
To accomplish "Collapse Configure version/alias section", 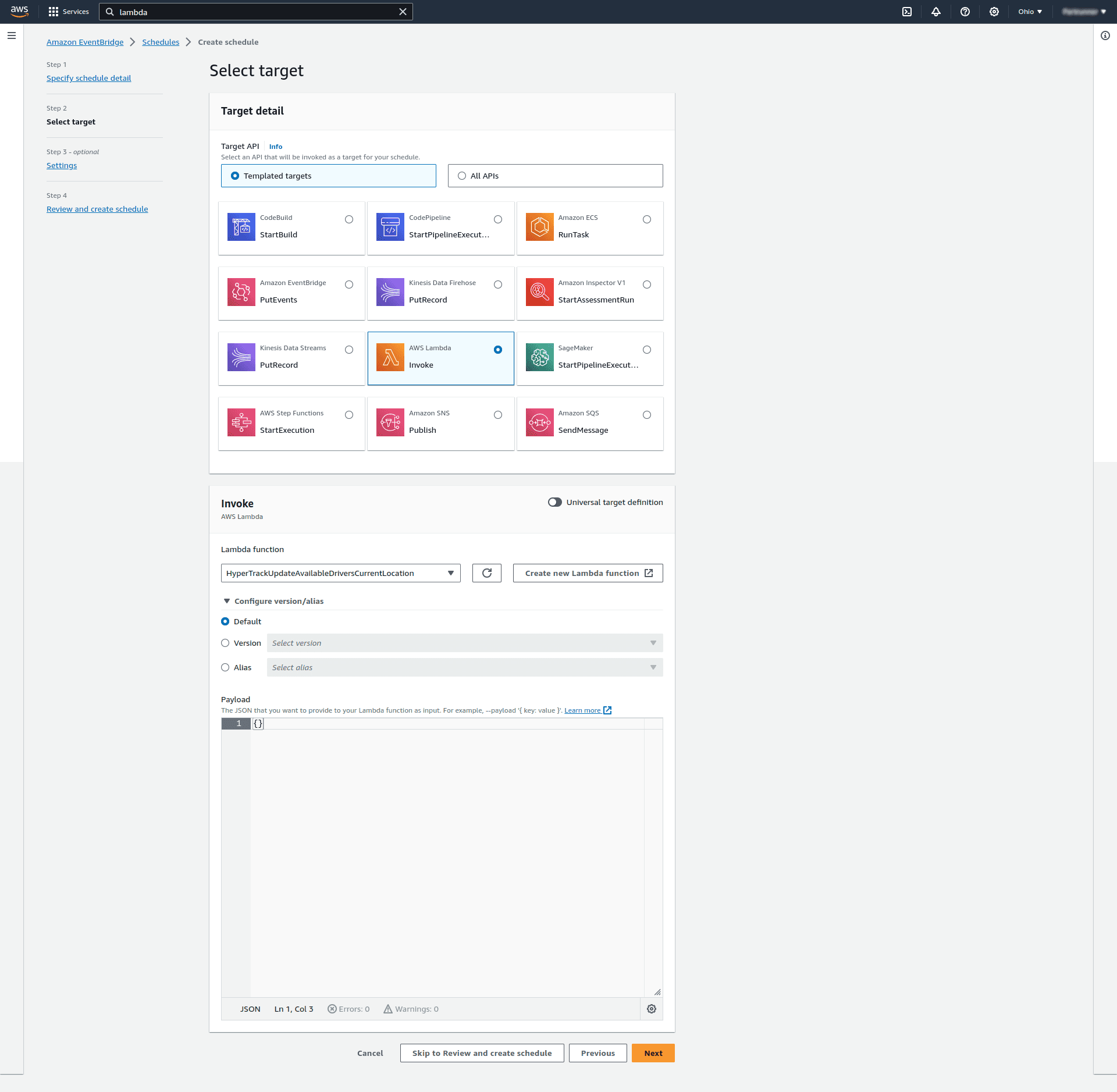I will 227,601.
